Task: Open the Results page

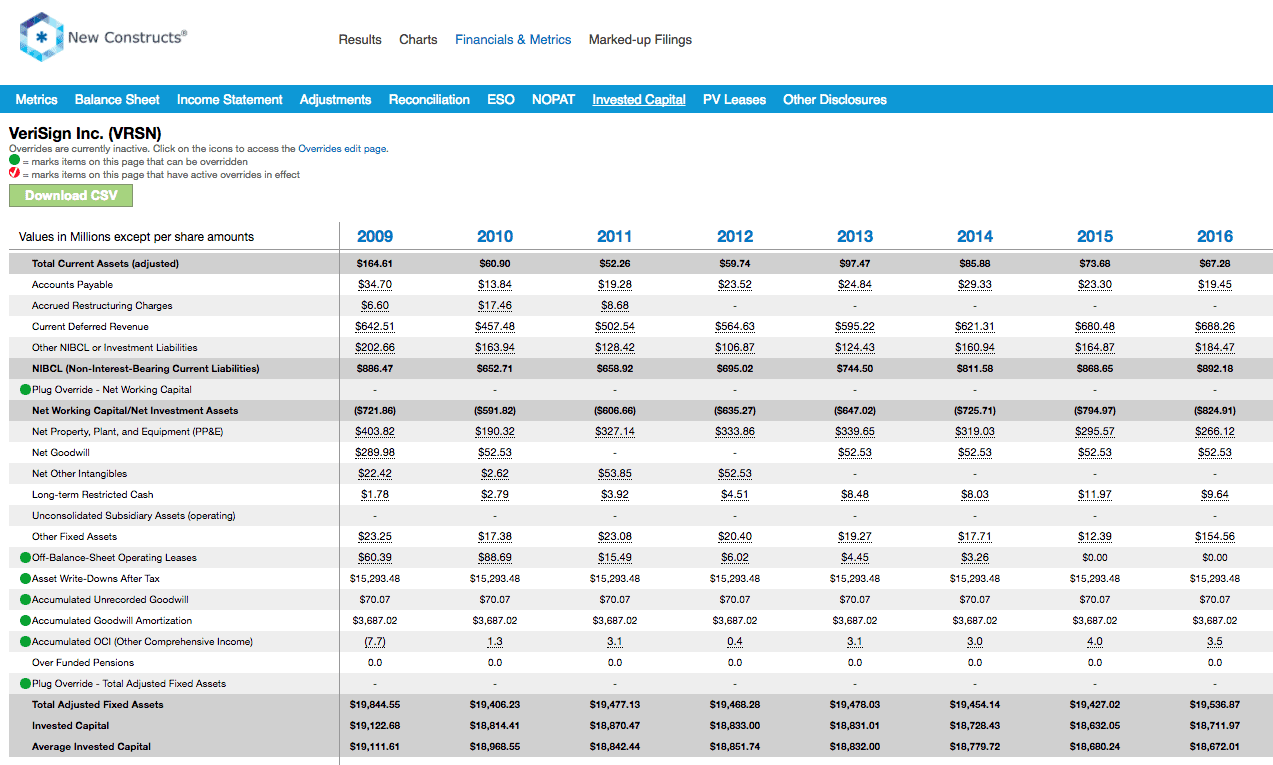Action: pos(360,40)
